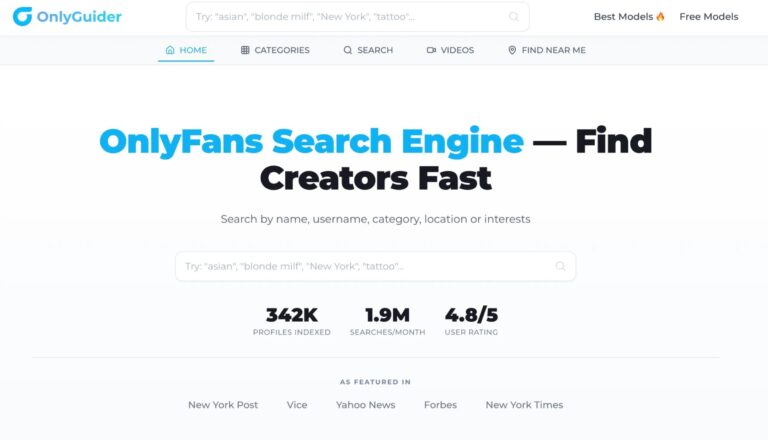Click the Forbes featured label
Viewport: 768px width, 440px height.
click(440, 405)
